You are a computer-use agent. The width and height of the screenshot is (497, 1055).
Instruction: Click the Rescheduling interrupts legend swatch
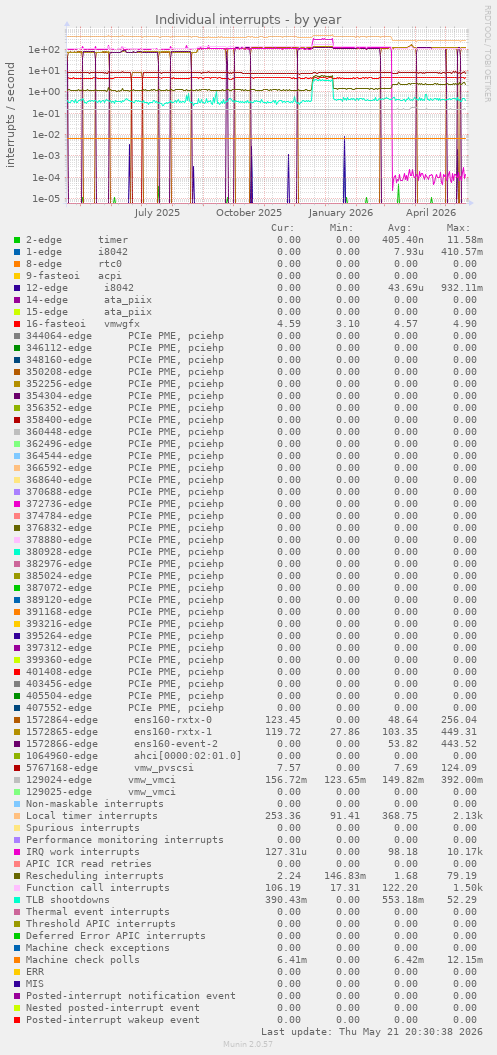(17, 875)
